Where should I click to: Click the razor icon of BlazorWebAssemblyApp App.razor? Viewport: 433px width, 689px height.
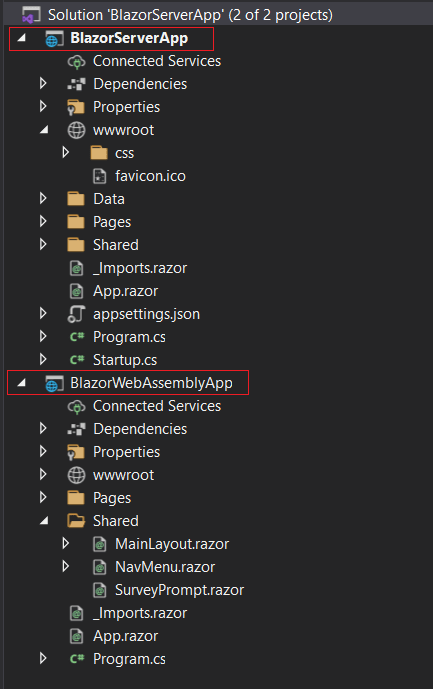coord(76,636)
